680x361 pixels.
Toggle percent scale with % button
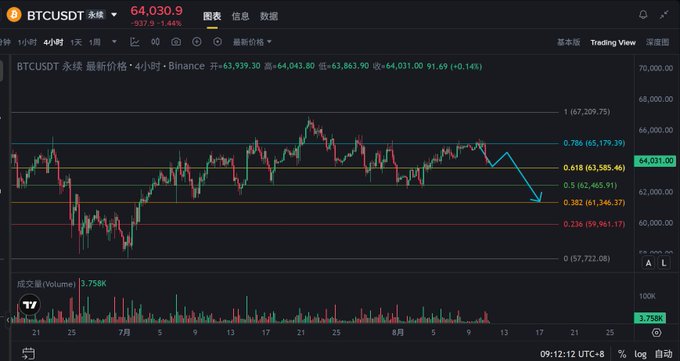tap(622, 354)
